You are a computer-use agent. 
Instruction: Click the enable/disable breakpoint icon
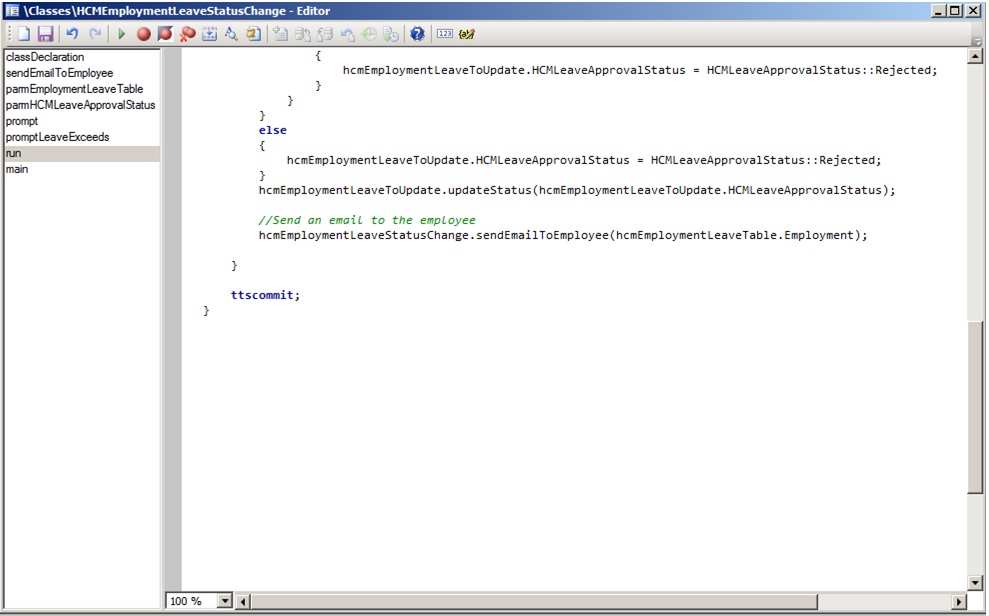tap(165, 34)
